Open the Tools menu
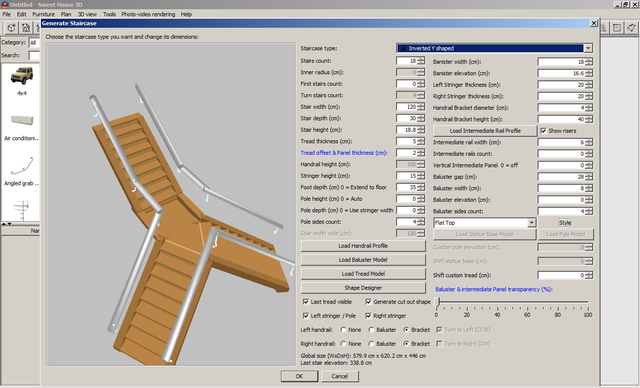The width and height of the screenshot is (640, 388). 109,14
